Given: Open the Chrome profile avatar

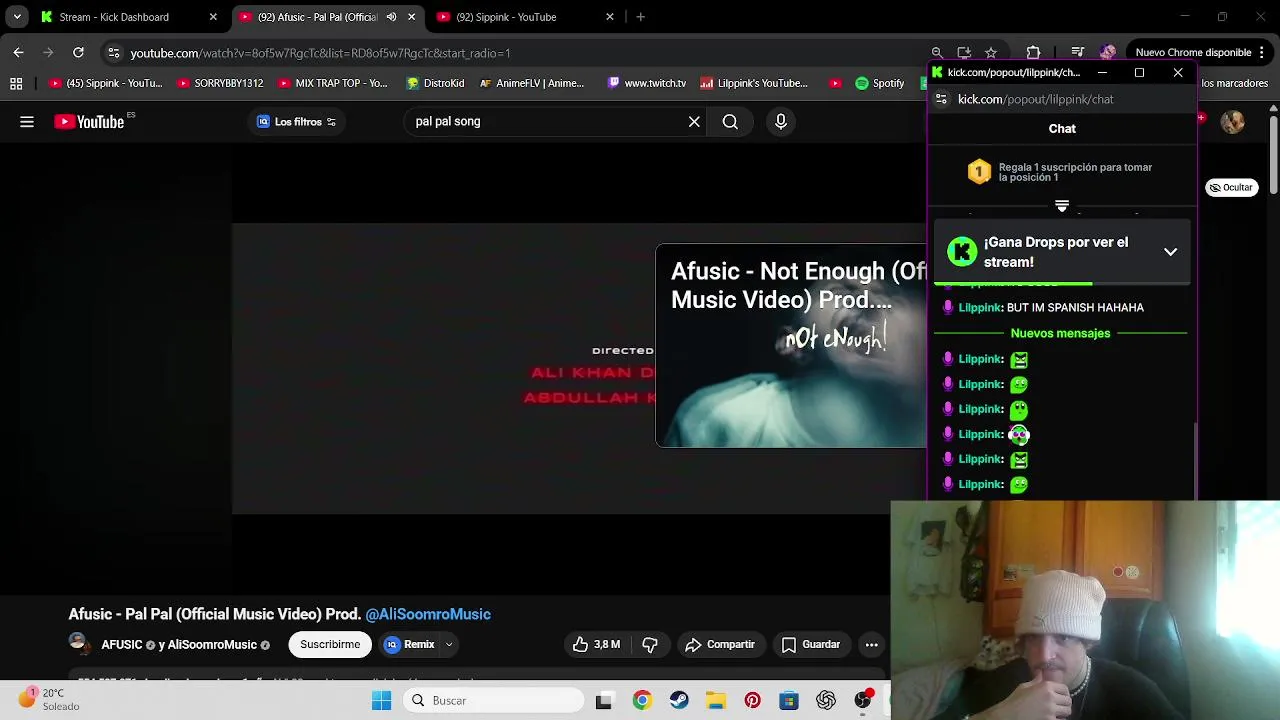Looking at the screenshot, I should click(1107, 52).
